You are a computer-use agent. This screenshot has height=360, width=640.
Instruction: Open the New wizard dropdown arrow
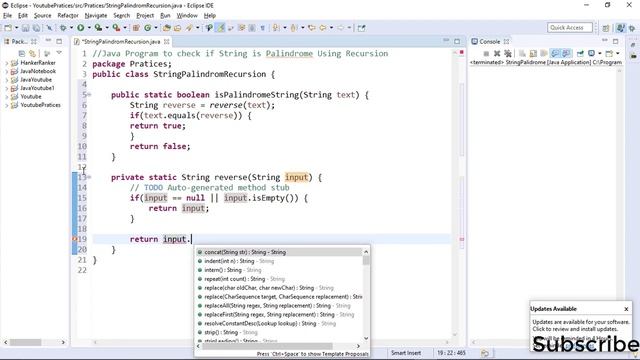click(x=16, y=28)
